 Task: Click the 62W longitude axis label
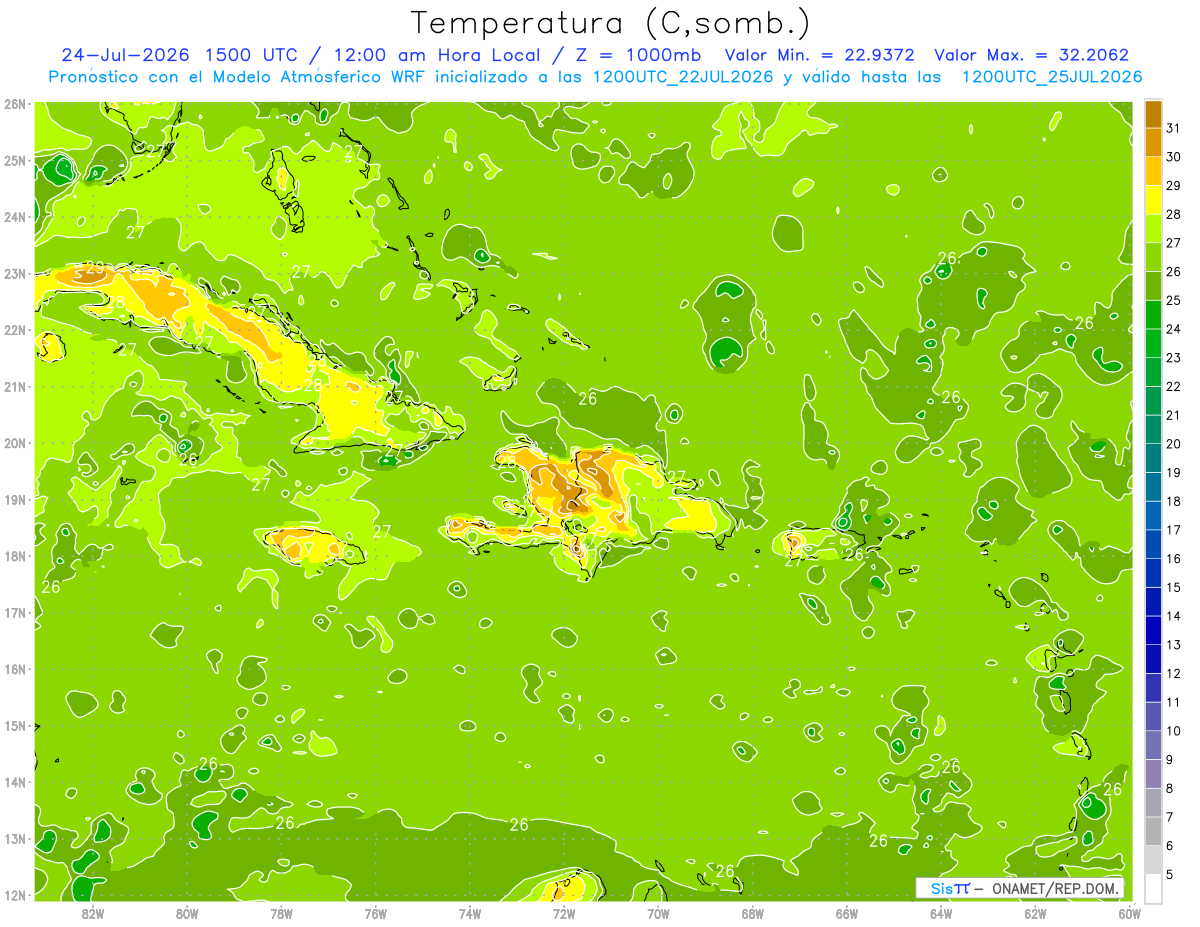pos(1035,912)
